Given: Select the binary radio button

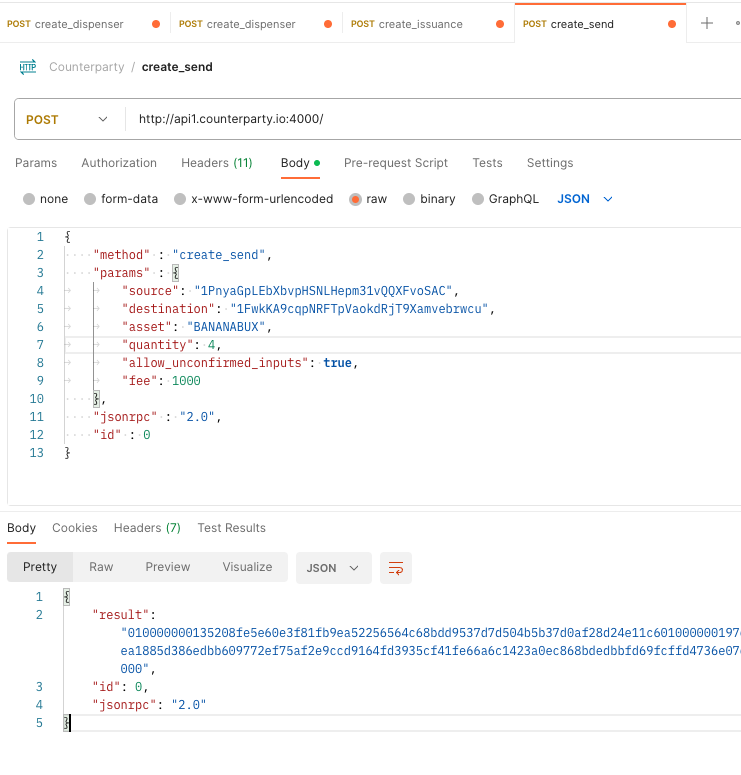Looking at the screenshot, I should pos(409,199).
